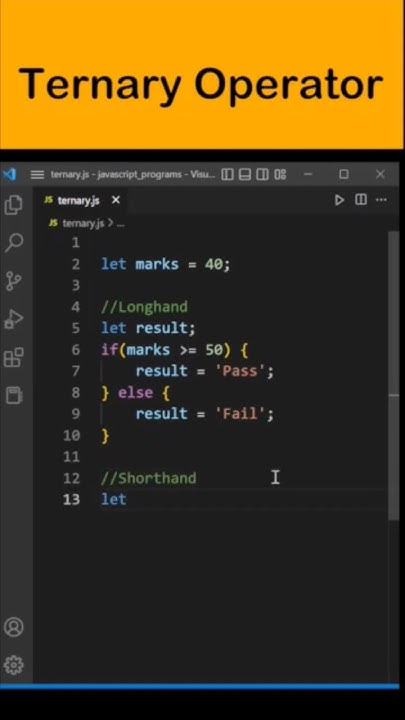Click the '//Shorthand' comment
Image resolution: width=405 pixels, height=720 pixels.
148,478
